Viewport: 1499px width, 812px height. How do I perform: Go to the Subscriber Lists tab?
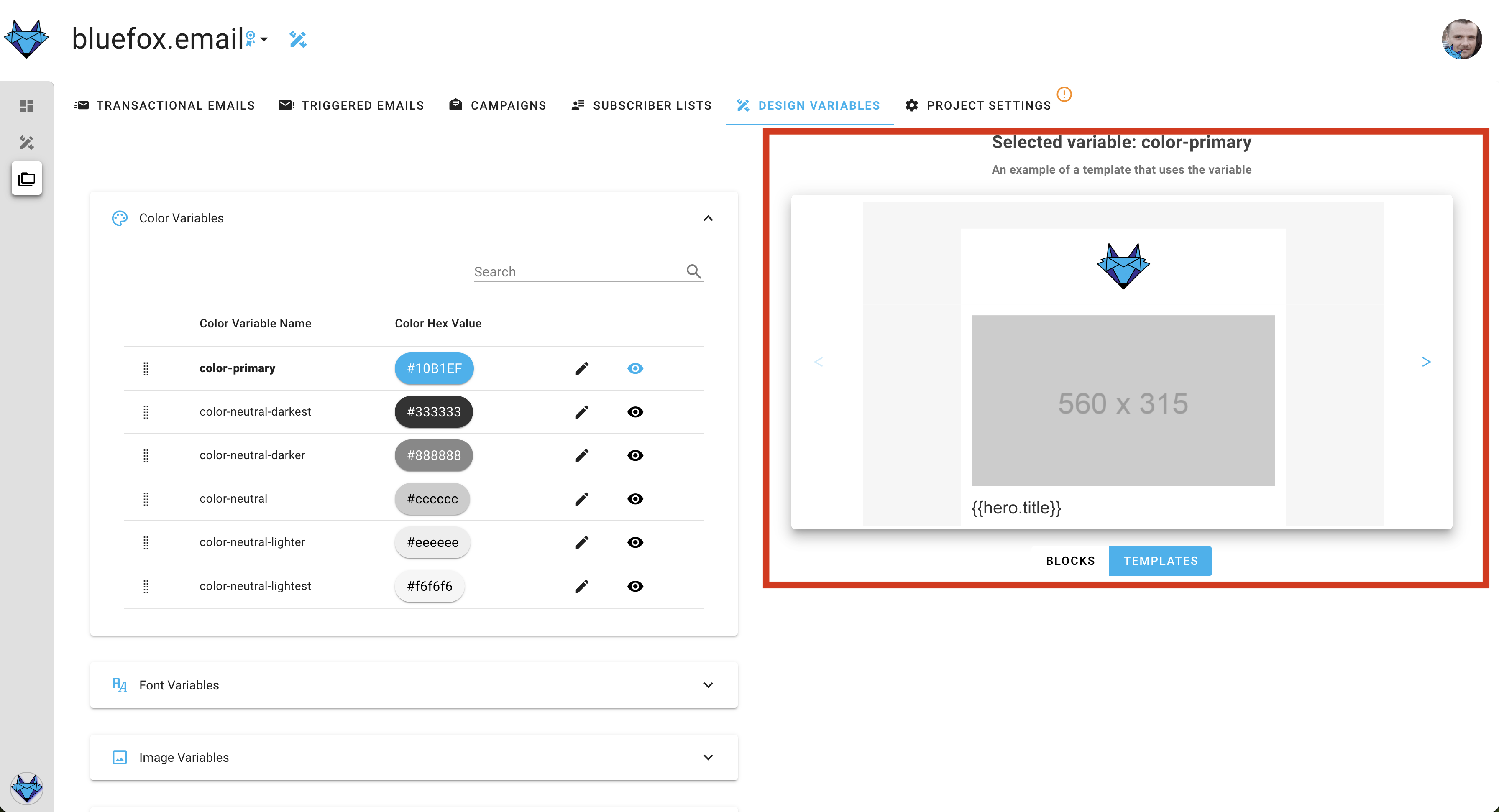point(641,105)
